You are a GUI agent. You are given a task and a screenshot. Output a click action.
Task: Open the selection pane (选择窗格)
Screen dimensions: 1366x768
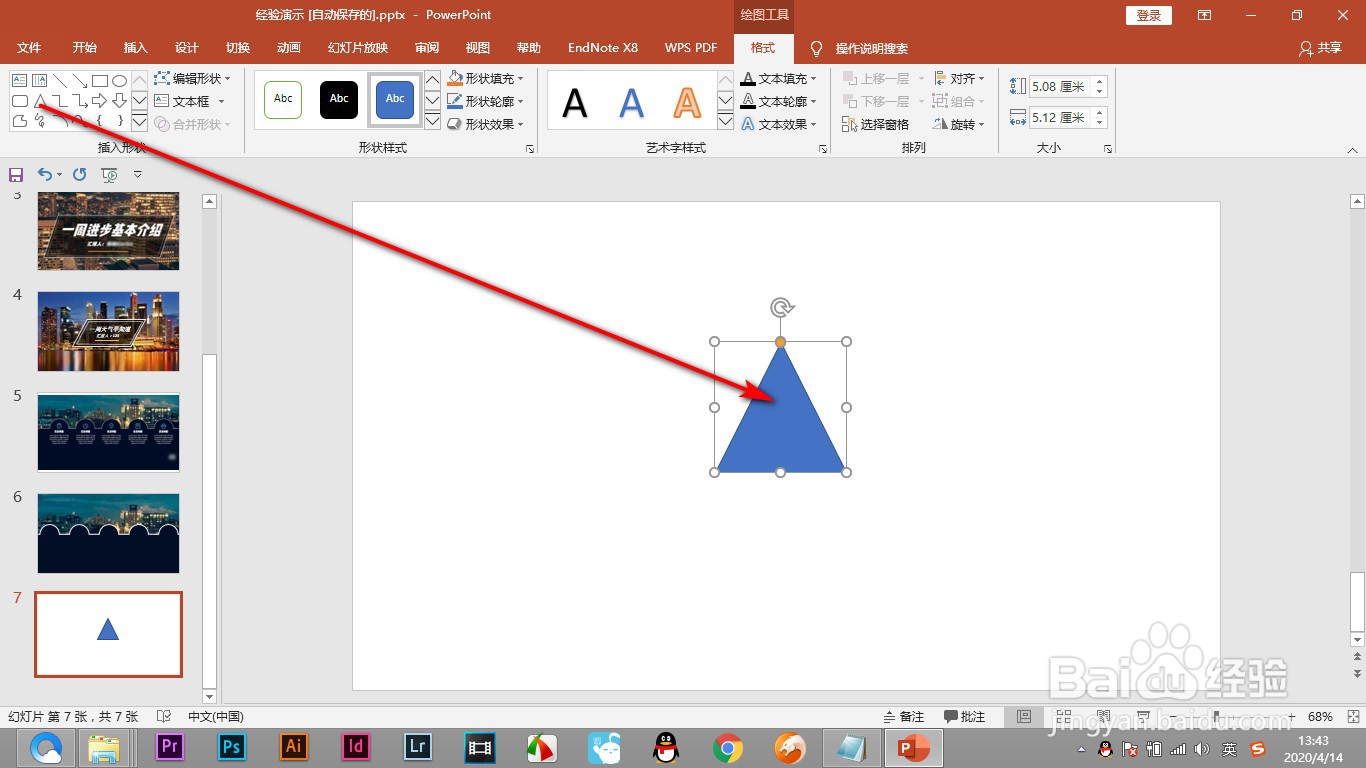click(876, 124)
